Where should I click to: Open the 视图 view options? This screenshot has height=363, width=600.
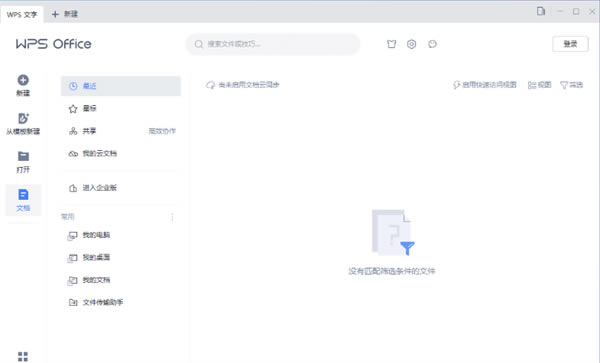pos(540,85)
